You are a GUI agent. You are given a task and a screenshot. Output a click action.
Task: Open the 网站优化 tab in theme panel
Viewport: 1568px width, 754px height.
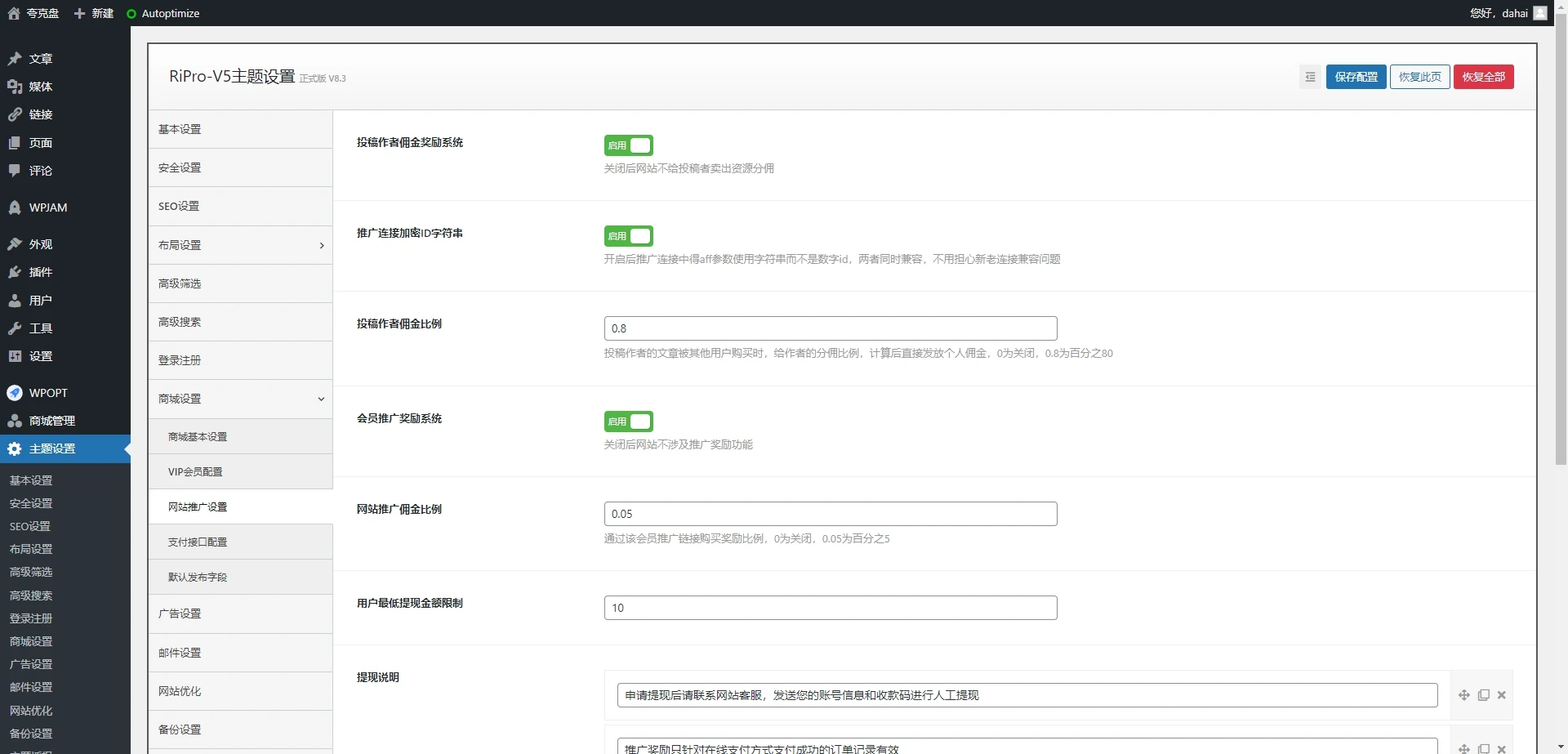click(240, 691)
